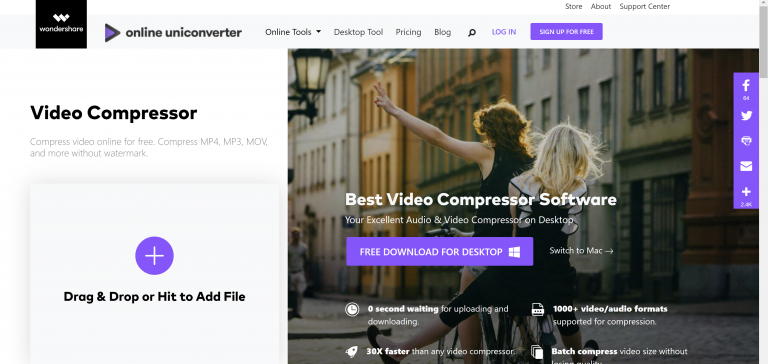This screenshot has width=768, height=364.
Task: Click the Windows logo in download button
Action: tap(514, 252)
